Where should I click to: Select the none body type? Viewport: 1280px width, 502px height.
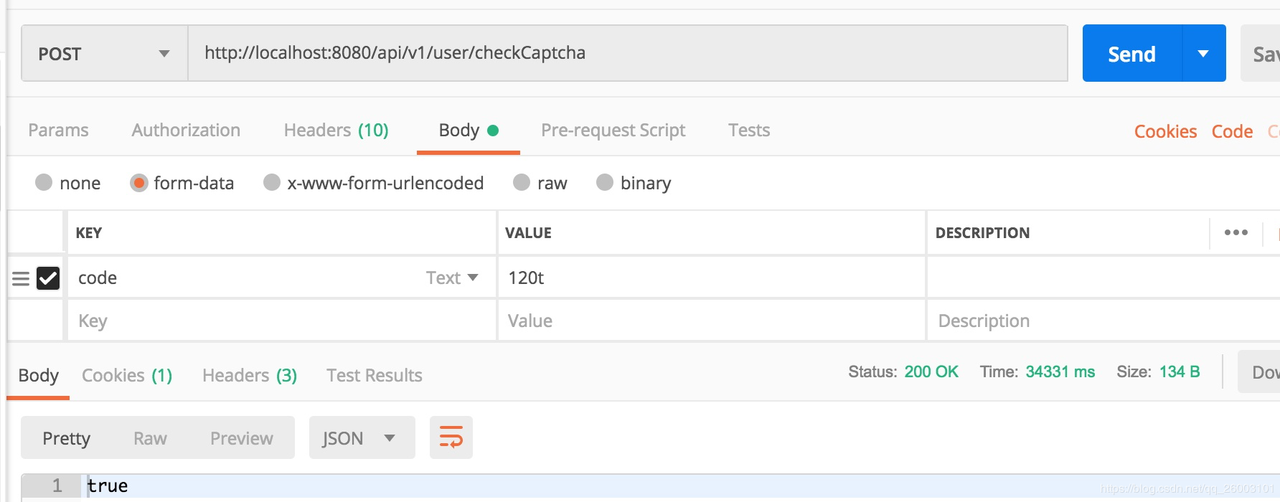[x=44, y=183]
